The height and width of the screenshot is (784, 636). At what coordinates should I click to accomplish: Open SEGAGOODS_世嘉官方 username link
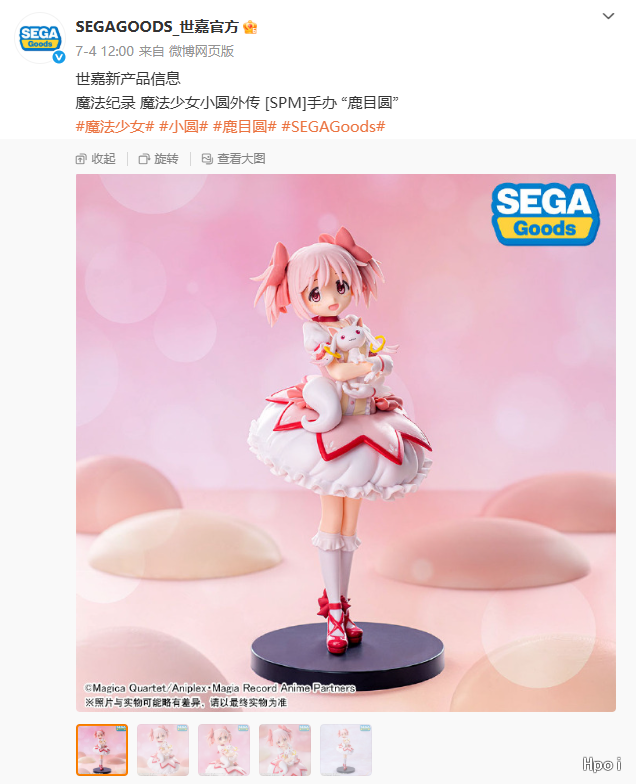[x=157, y=27]
